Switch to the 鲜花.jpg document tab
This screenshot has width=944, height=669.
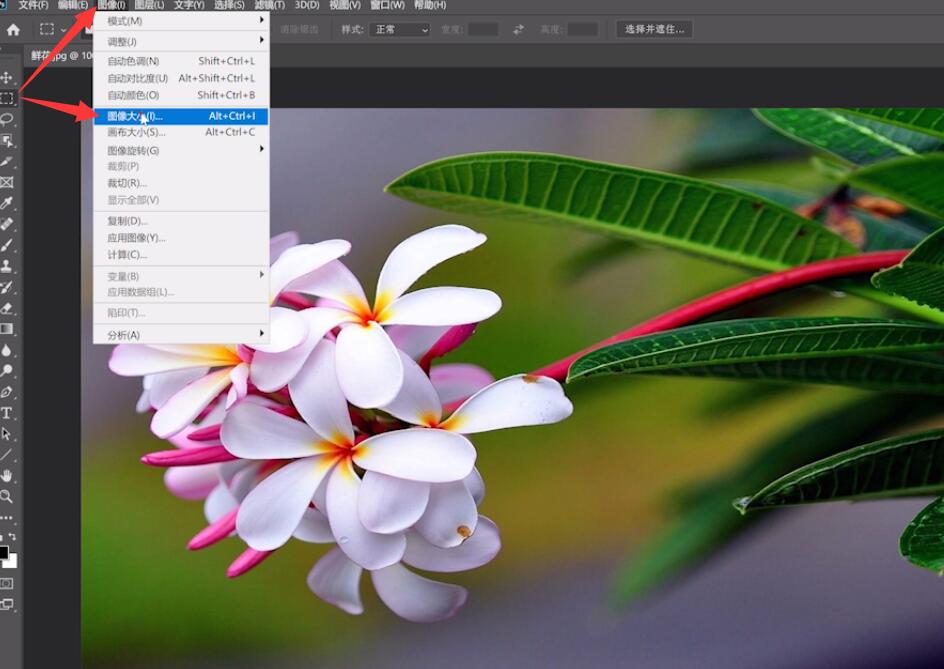[x=59, y=55]
